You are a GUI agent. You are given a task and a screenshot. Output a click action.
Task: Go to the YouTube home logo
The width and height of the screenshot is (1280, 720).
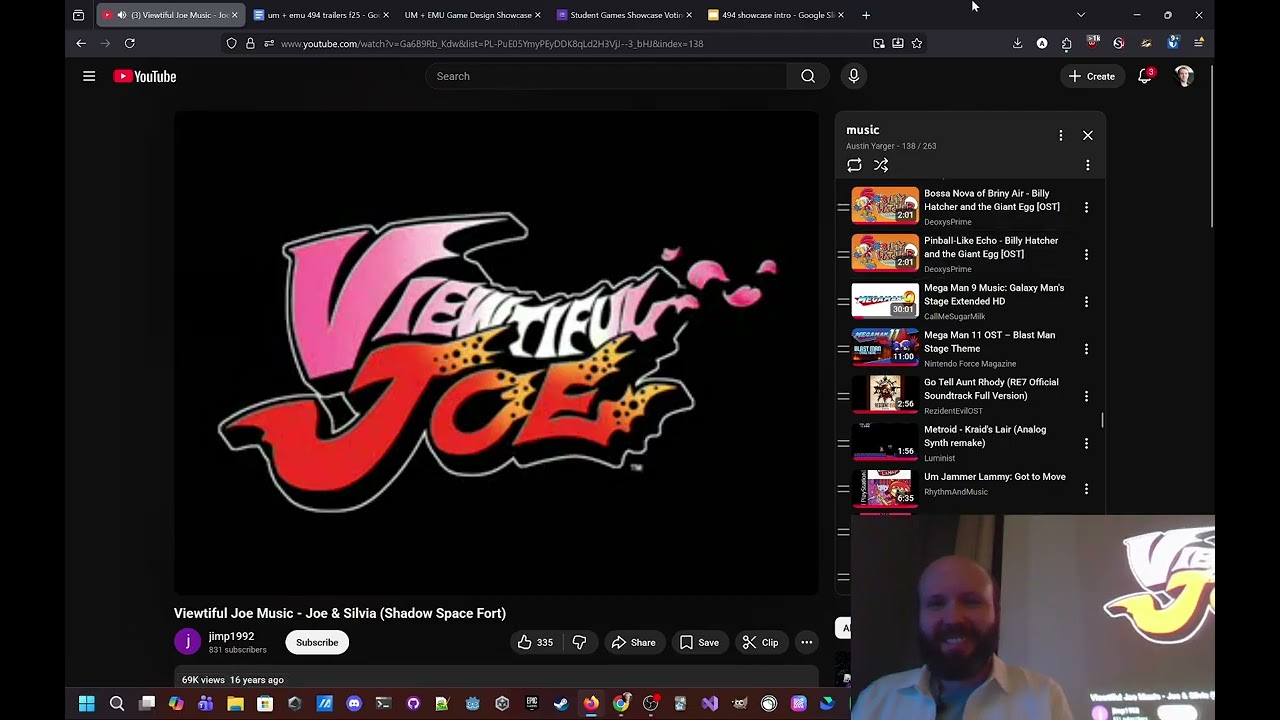145,76
